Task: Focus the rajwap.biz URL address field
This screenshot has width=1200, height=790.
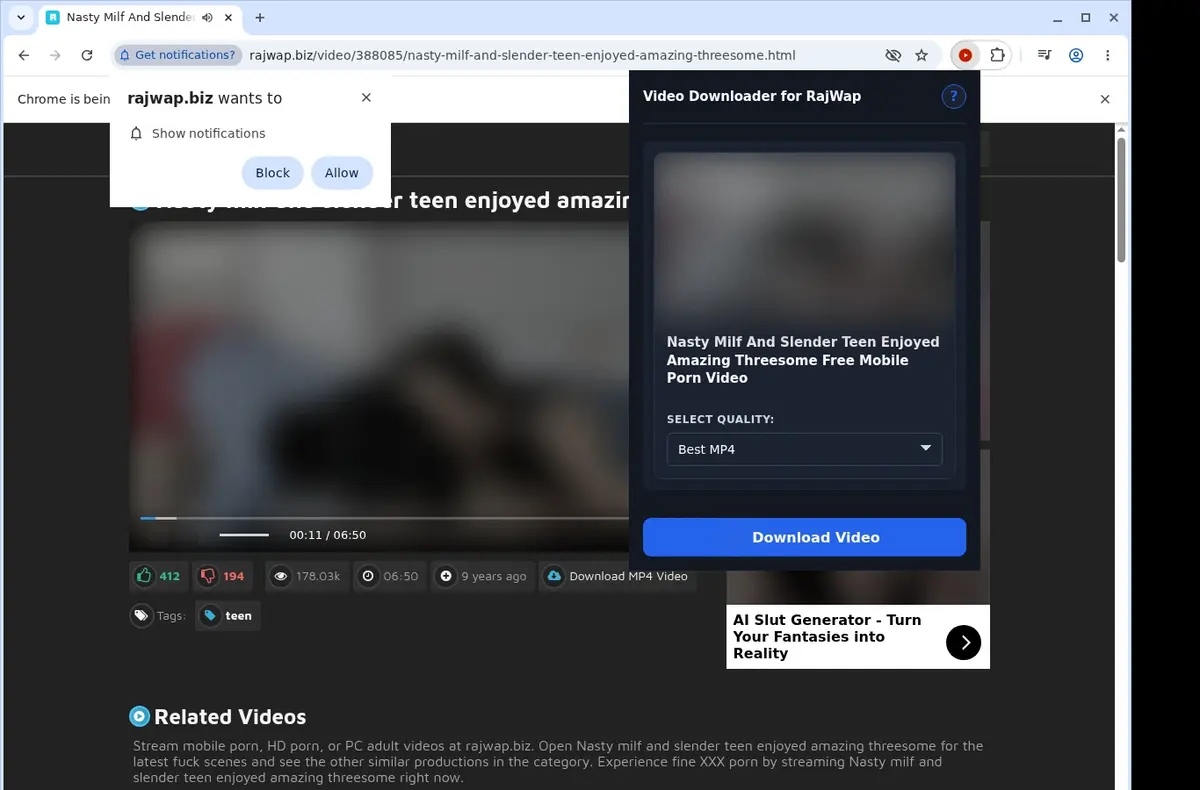Action: click(x=522, y=56)
